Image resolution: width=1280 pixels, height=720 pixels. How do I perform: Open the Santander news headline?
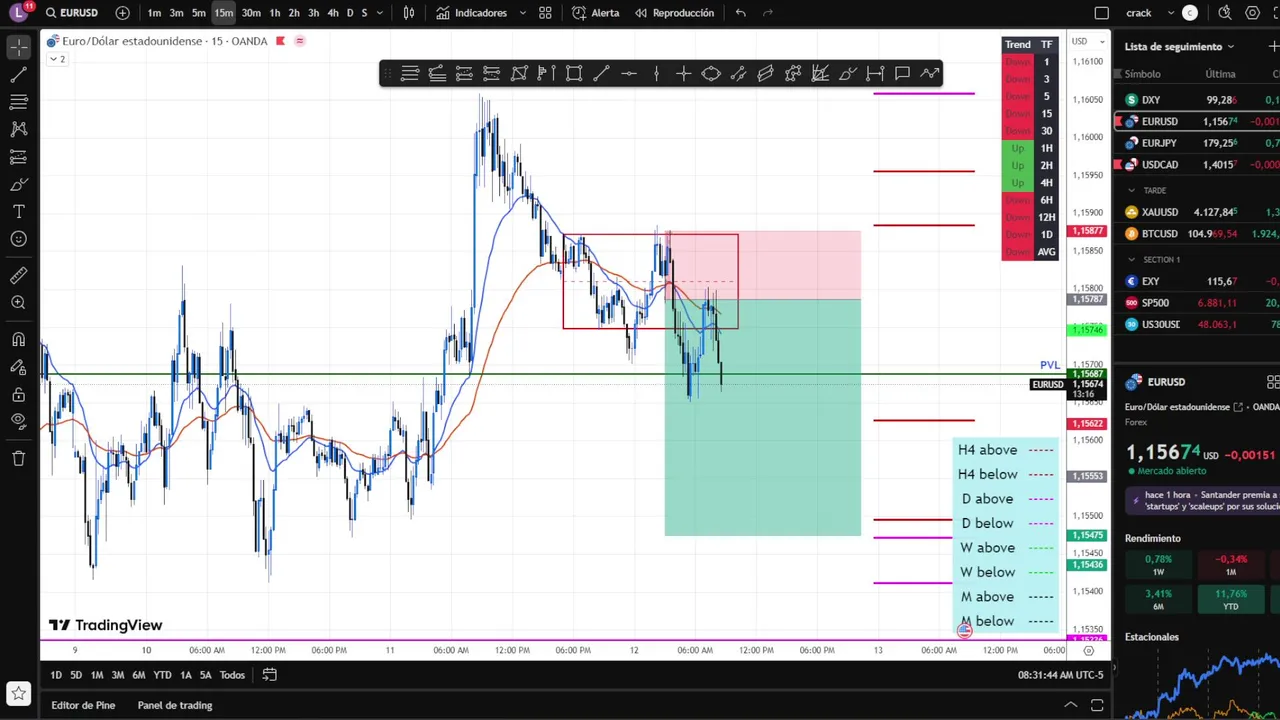tap(1204, 500)
